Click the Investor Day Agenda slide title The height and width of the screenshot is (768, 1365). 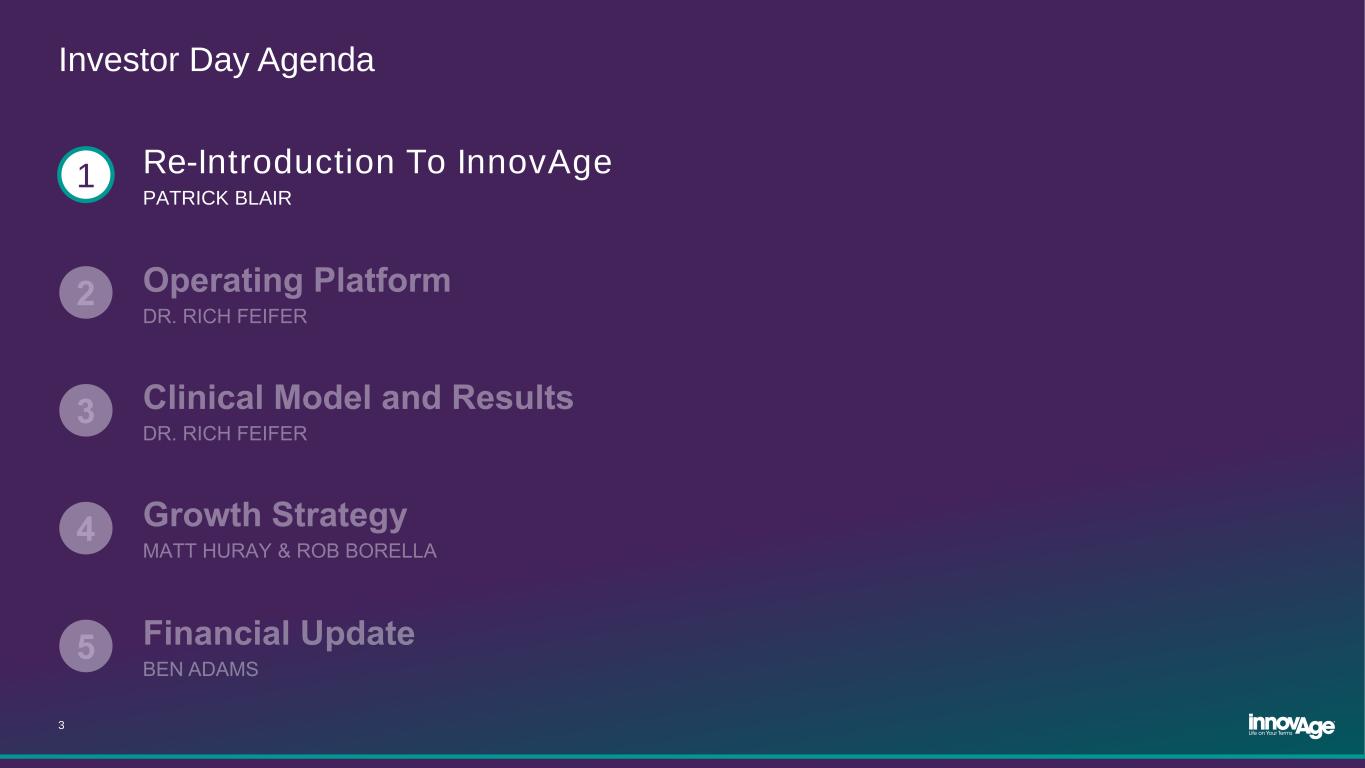[217, 60]
